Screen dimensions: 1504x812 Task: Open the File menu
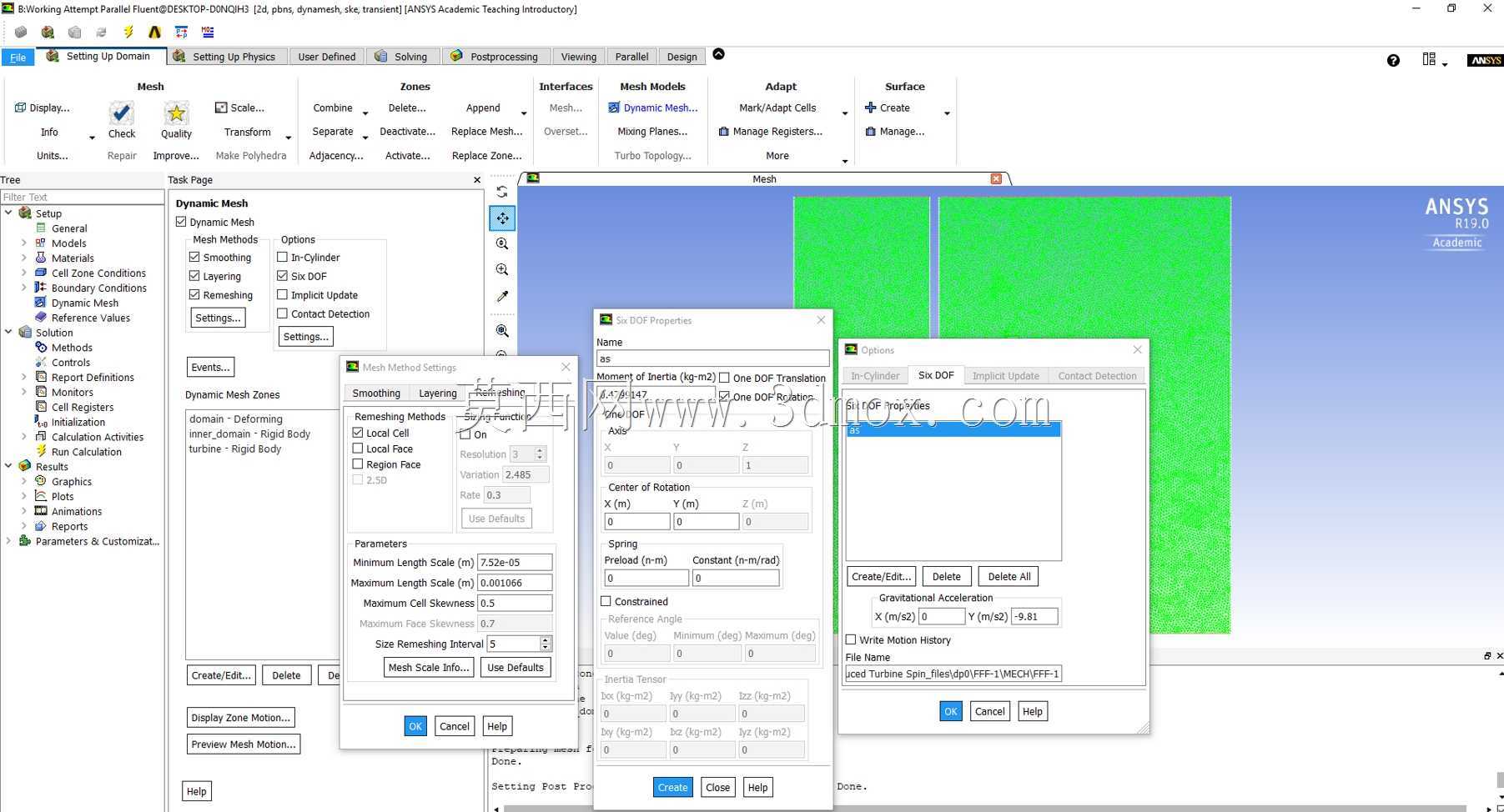[x=18, y=58]
